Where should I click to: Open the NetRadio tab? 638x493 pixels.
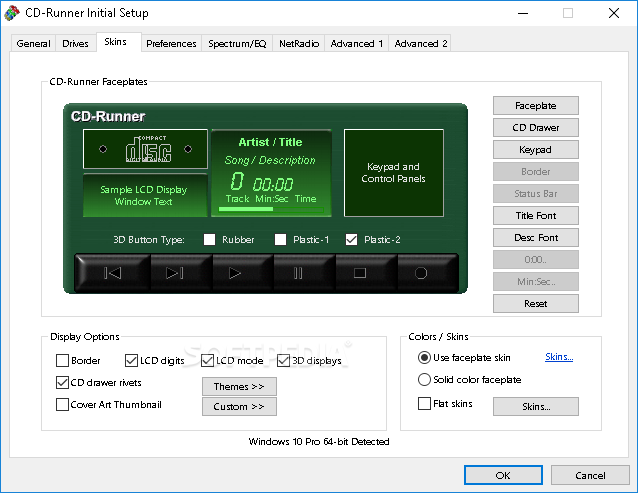tap(299, 44)
